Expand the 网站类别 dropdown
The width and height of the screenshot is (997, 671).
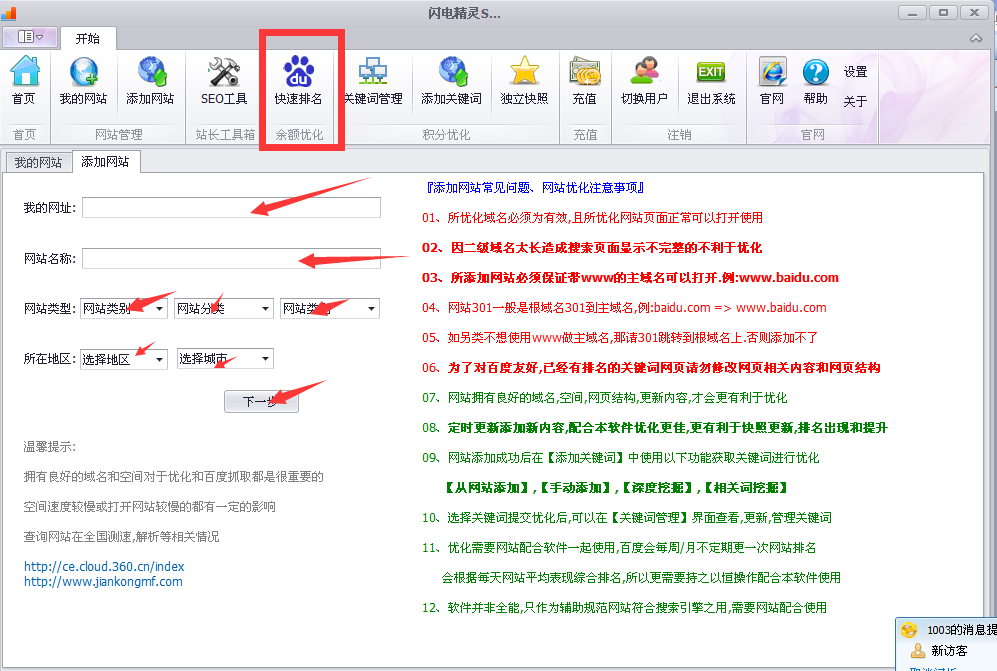[x=124, y=309]
